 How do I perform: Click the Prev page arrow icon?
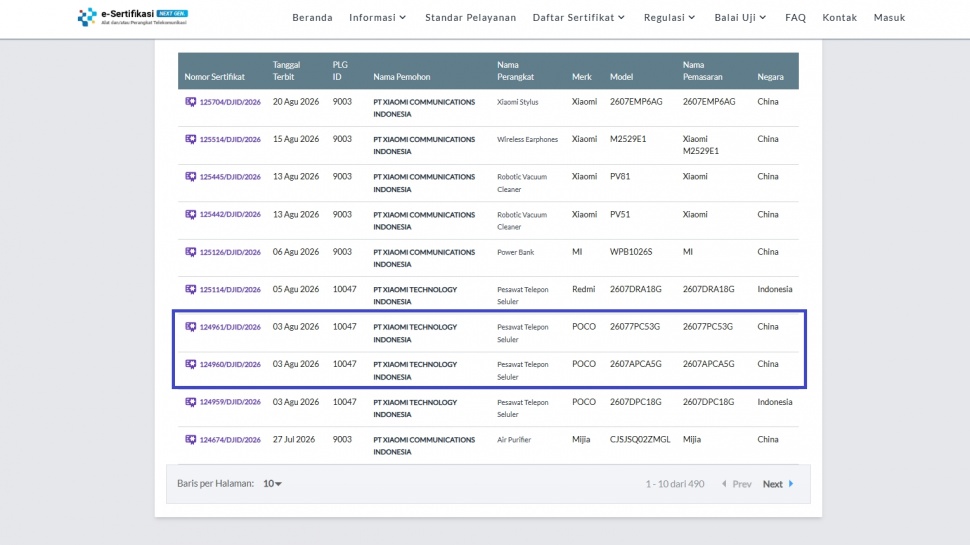tap(724, 484)
